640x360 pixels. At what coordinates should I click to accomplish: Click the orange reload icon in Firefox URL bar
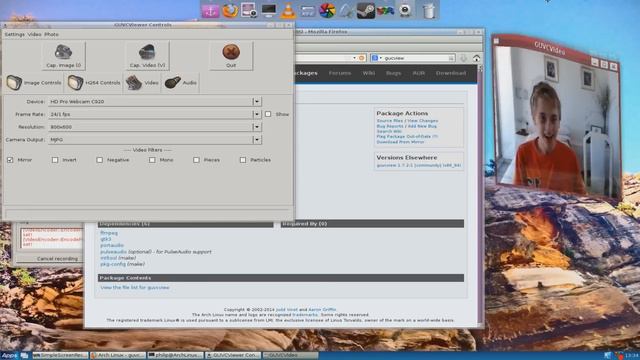click(362, 58)
